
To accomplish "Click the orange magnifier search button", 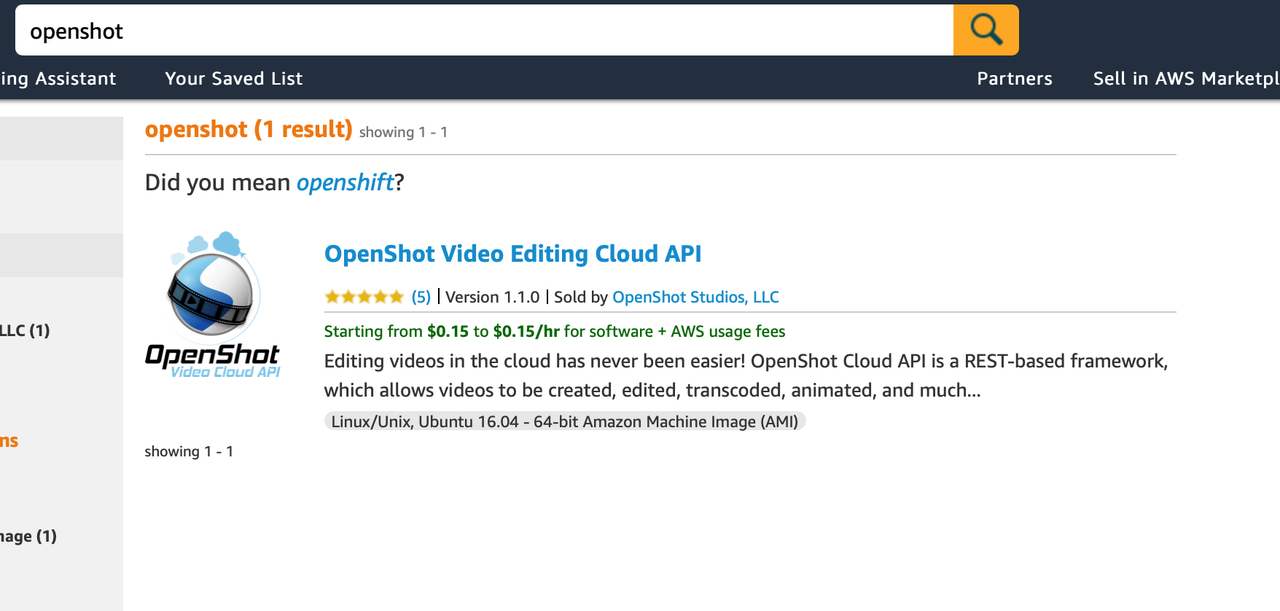I will (986, 30).
